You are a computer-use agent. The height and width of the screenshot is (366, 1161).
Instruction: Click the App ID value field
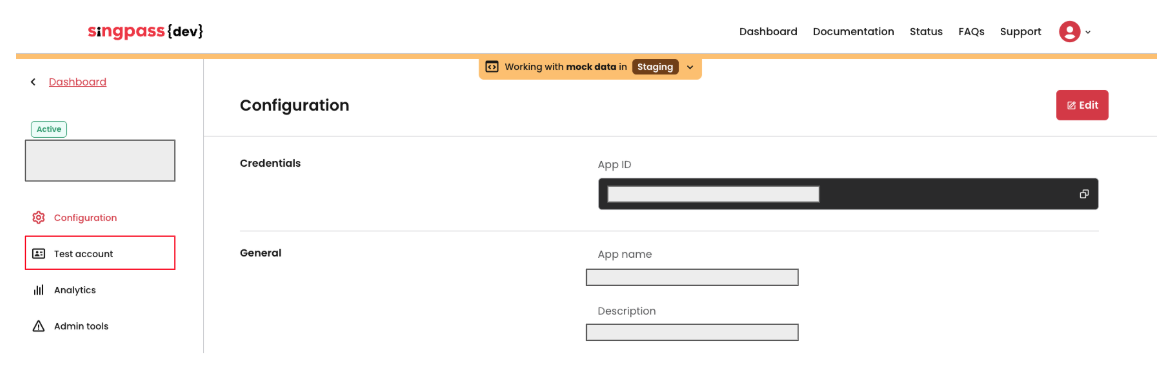coord(848,194)
